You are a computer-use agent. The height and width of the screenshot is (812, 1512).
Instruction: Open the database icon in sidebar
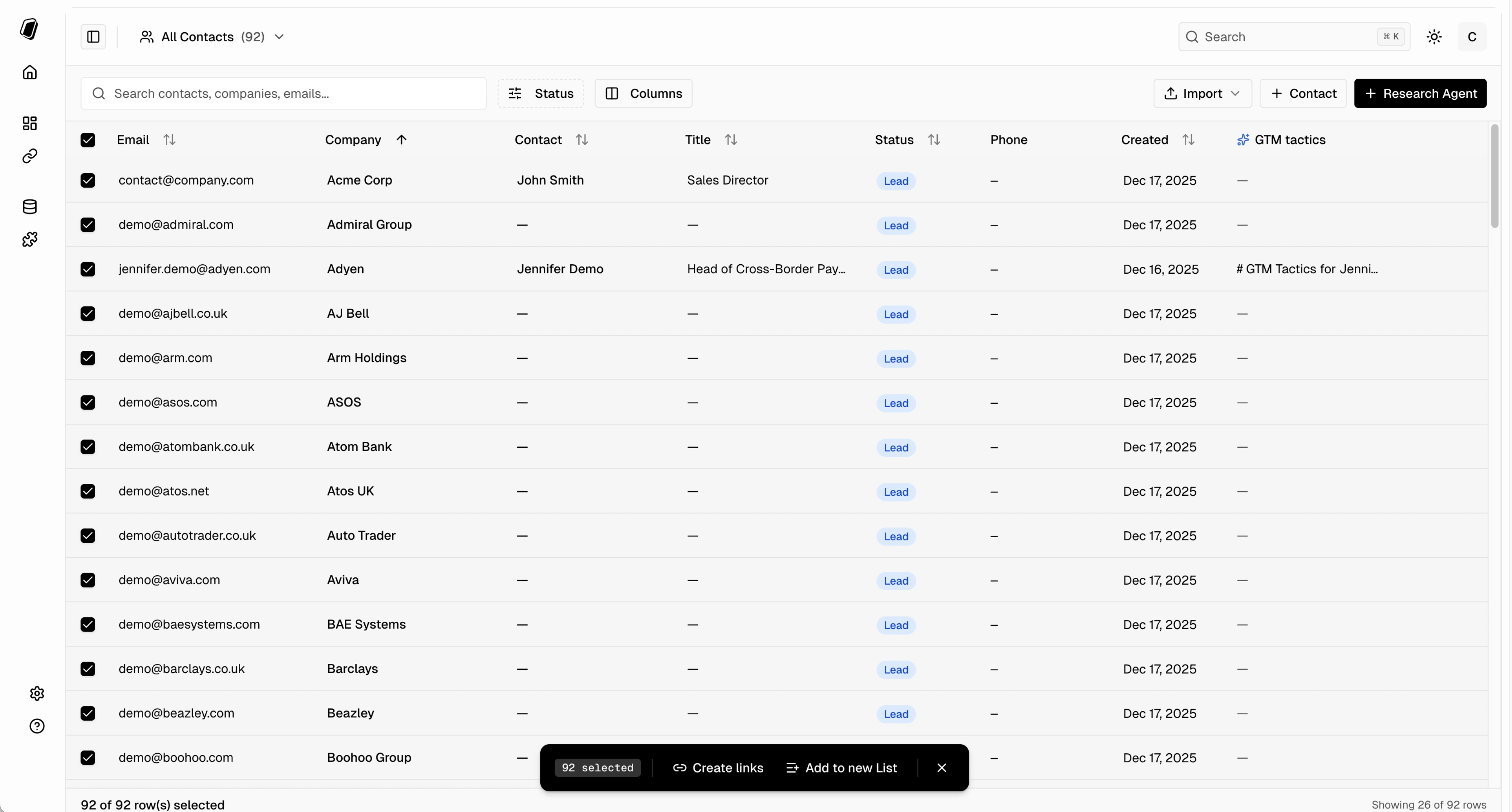coord(29,206)
